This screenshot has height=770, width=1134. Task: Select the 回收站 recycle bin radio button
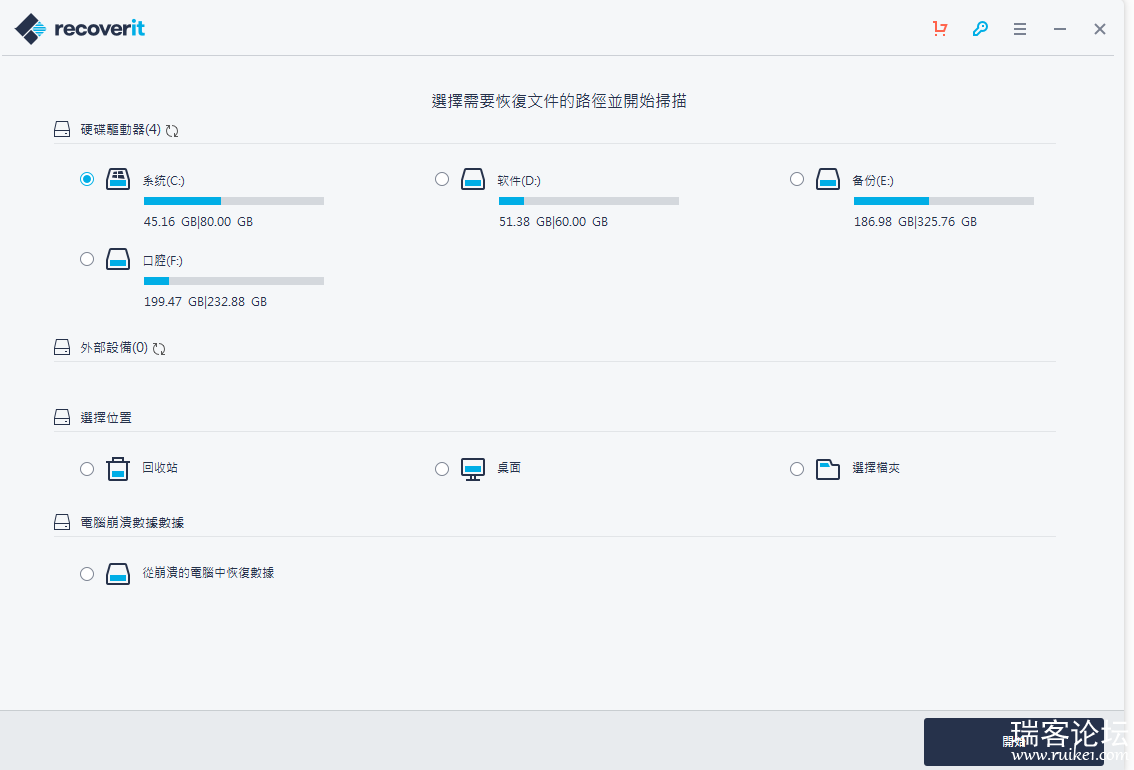87,469
